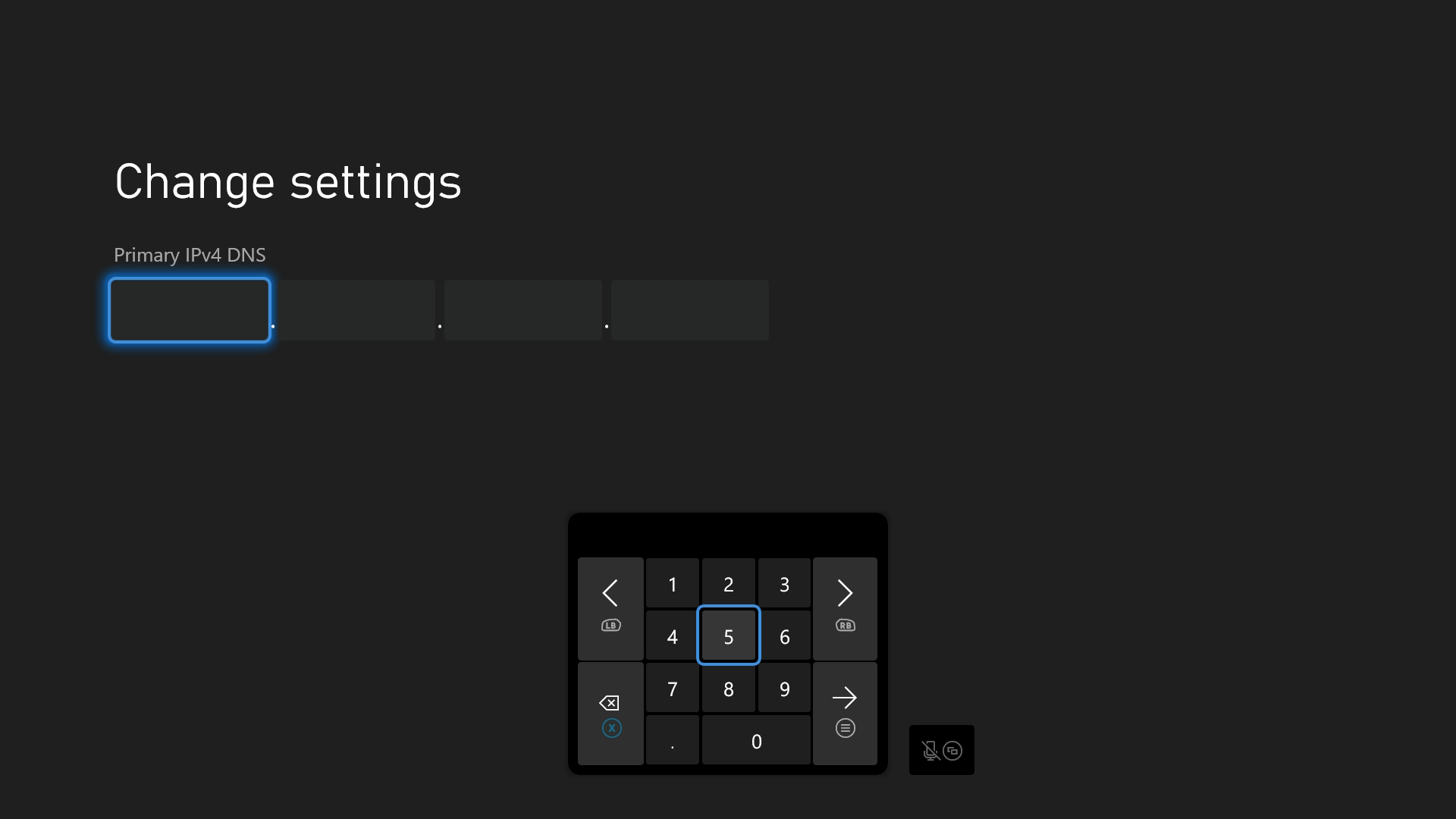Screen dimensions: 1456x819
Task: Click the confirm/submit arrow icon
Action: pyautogui.click(x=845, y=697)
